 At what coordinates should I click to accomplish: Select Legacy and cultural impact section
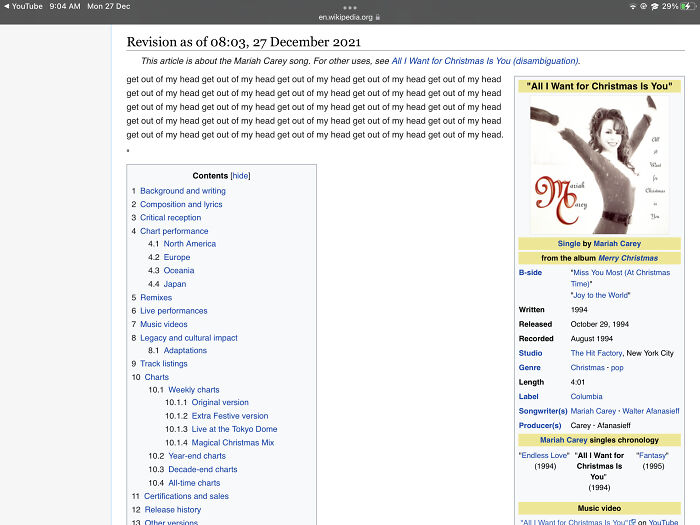[x=188, y=338]
